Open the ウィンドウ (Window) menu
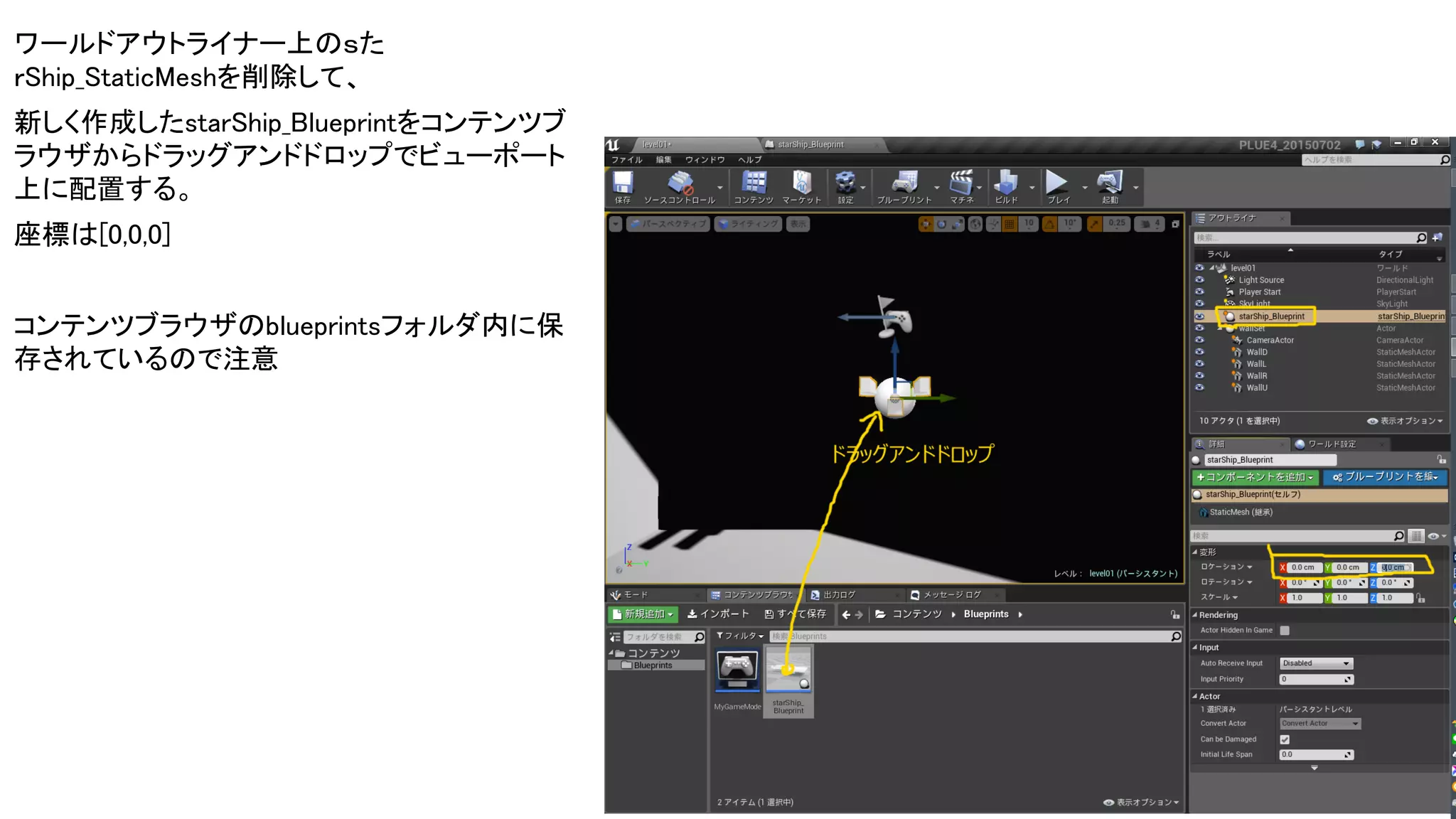Screen dimensions: 1456x819 [705, 160]
